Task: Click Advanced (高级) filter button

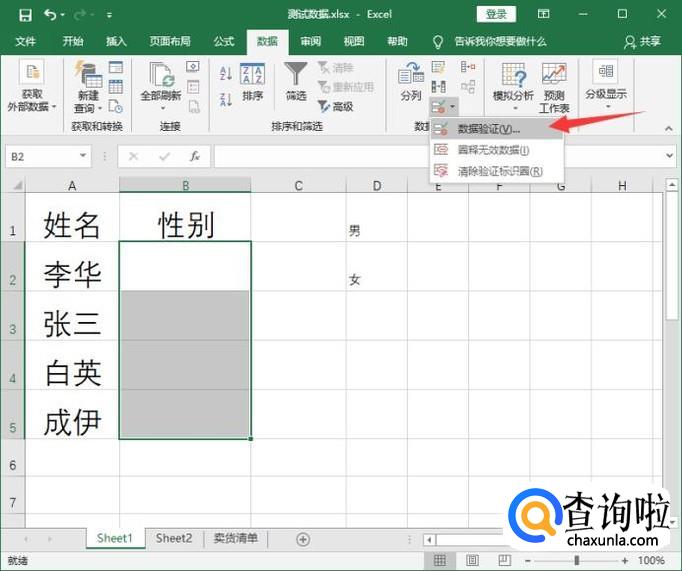Action: pos(336,107)
